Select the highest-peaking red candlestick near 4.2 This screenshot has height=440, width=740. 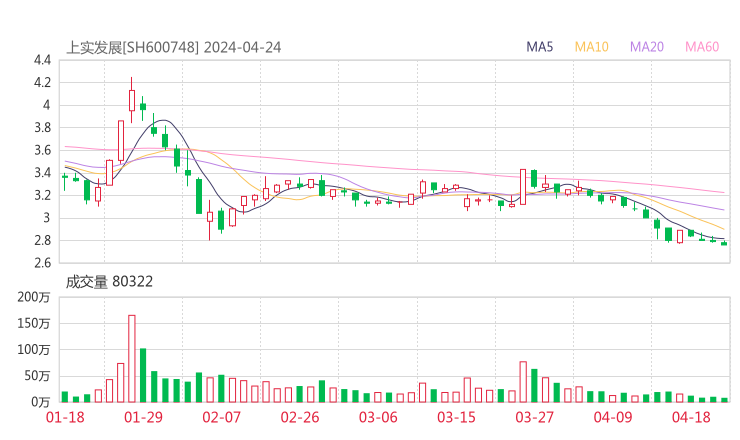[132, 100]
